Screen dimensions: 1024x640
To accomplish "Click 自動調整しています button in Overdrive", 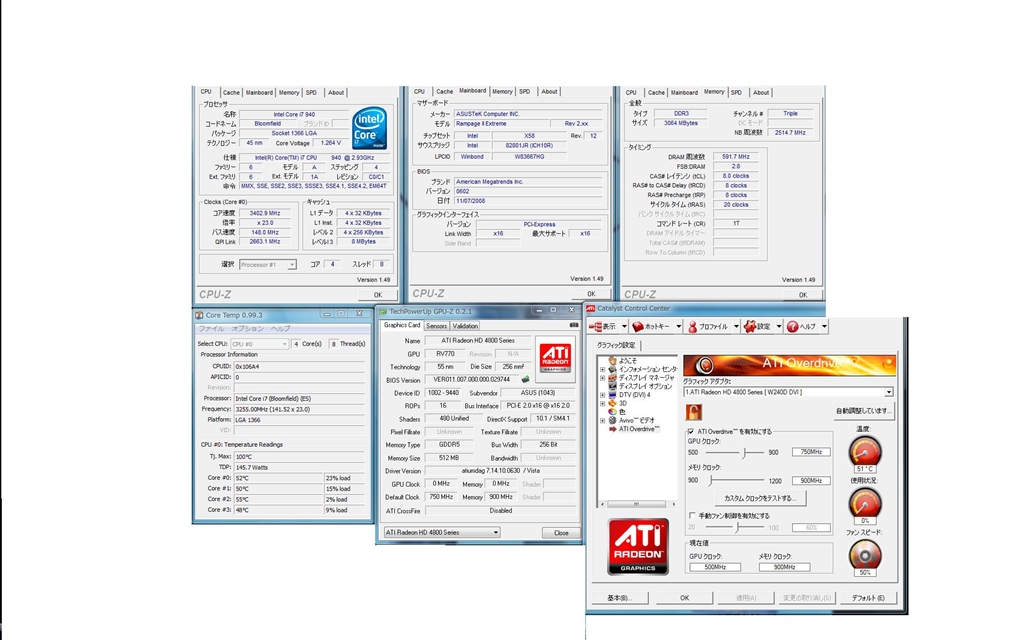I will (863, 411).
